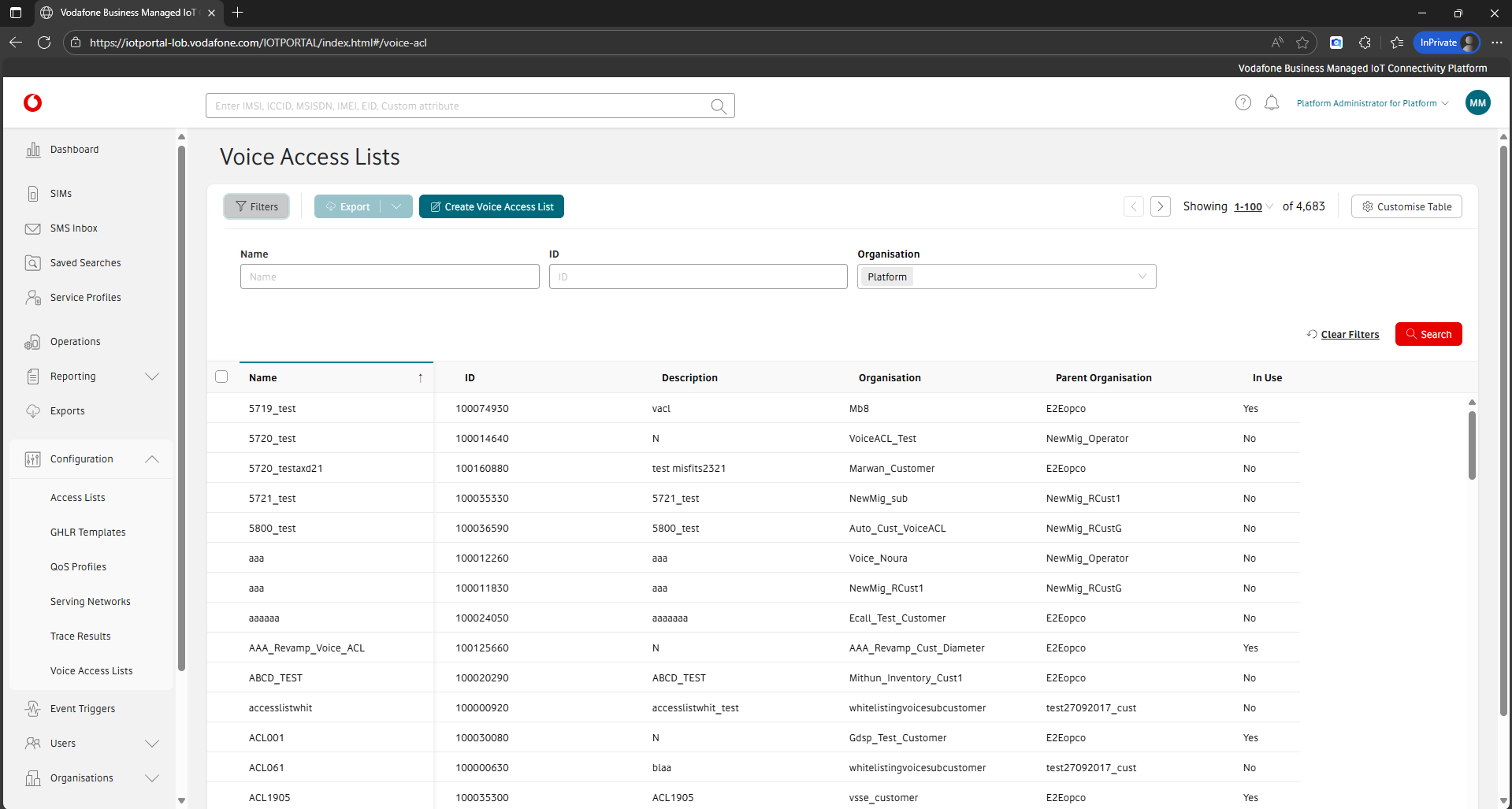The width and height of the screenshot is (1512, 809).
Task: Toggle the Filters panel button
Action: click(x=257, y=206)
